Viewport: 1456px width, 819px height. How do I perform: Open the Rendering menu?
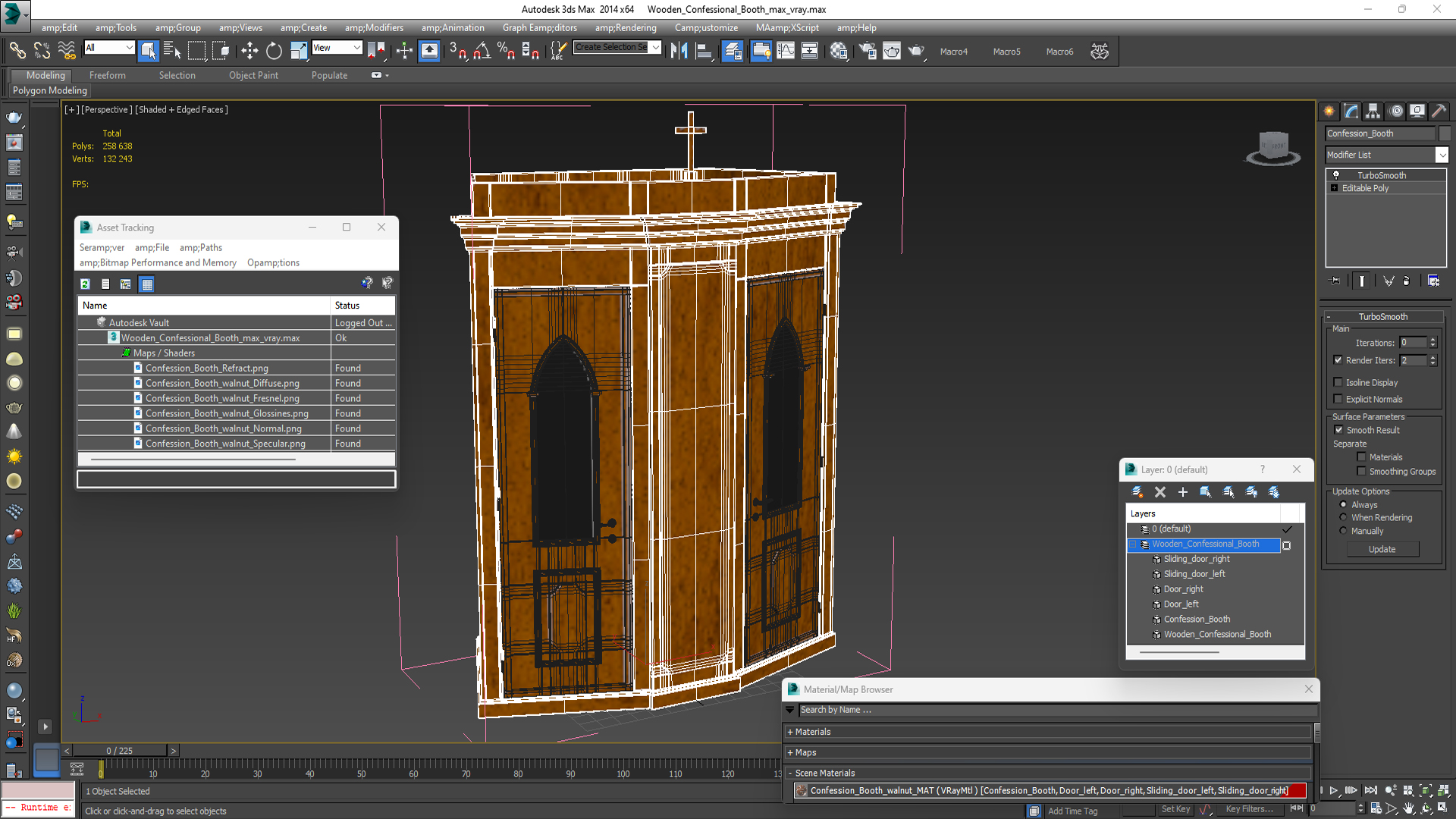tap(626, 27)
